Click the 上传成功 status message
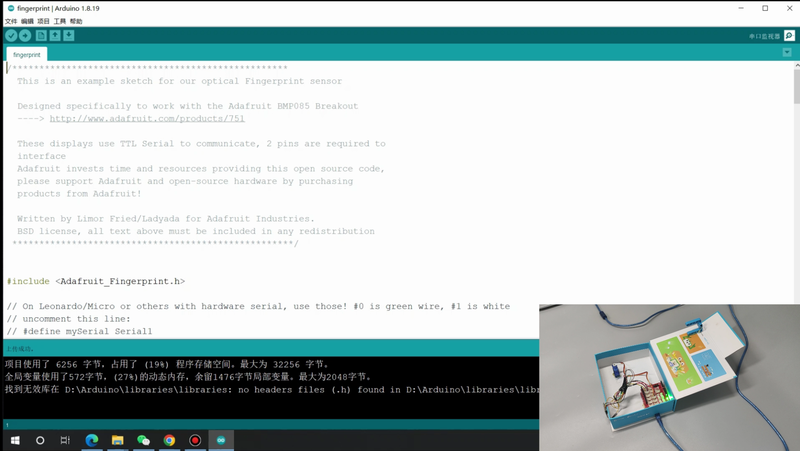 19,349
